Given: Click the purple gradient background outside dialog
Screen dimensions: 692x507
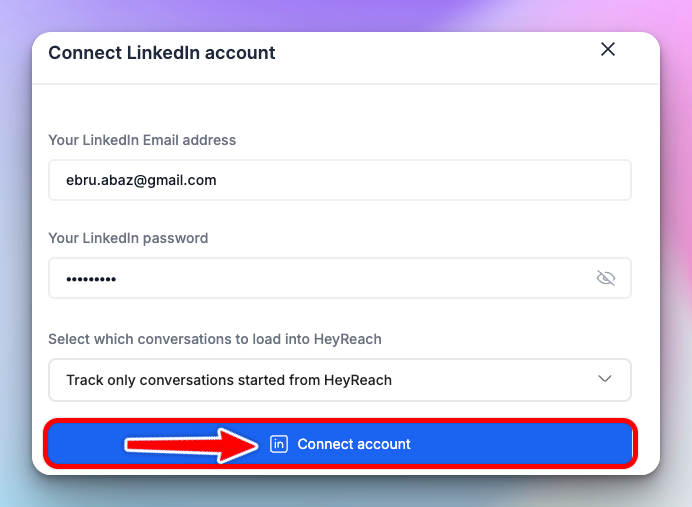Looking at the screenshot, I should tap(344, 13).
